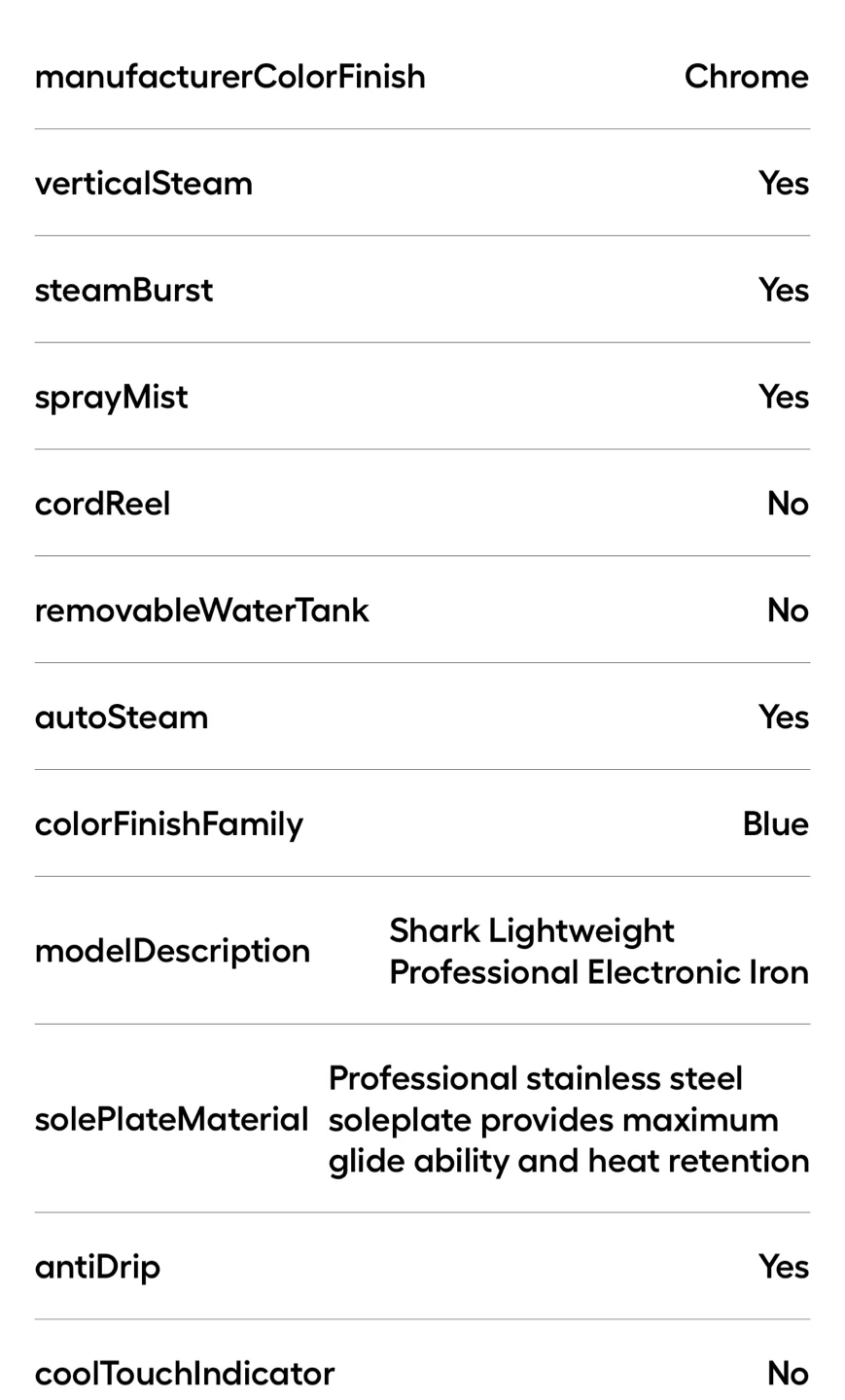The image size is (845, 1400).
Task: Click Shark Lightweight Professional Electronic Iron text
Action: pos(599,952)
